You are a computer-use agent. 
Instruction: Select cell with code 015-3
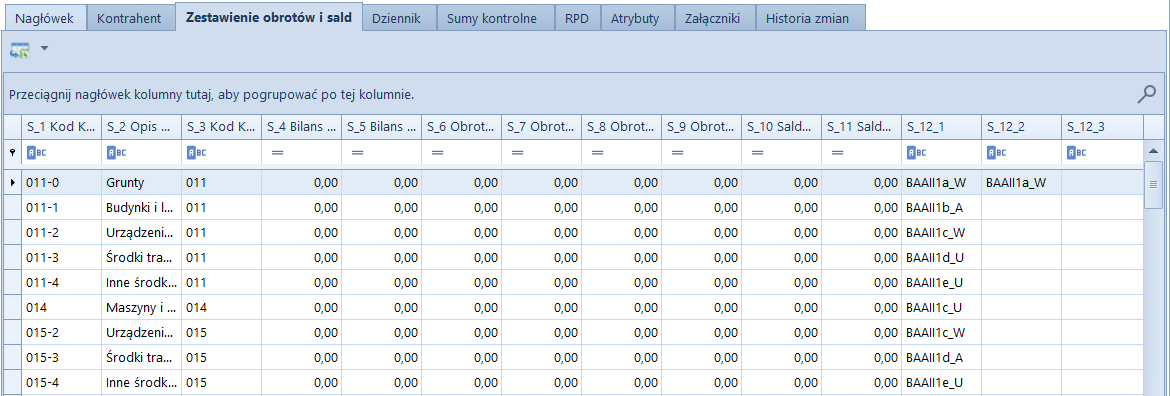pos(61,357)
